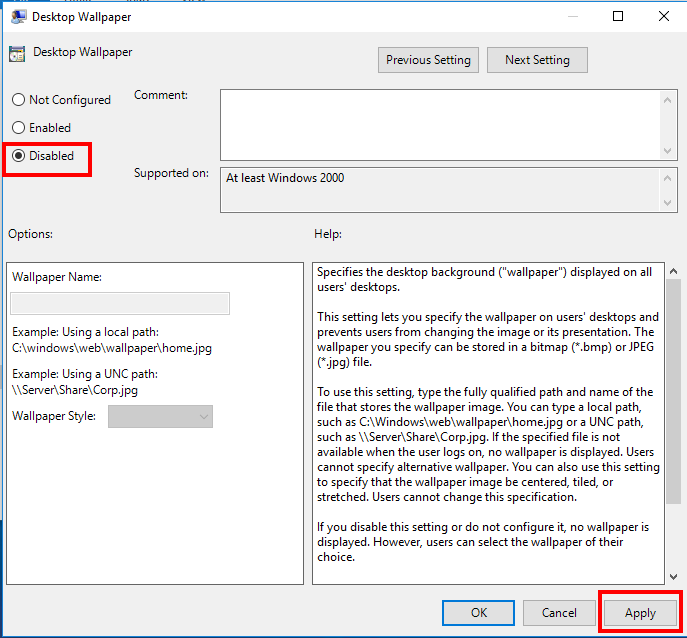
Task: Click the Supported on box scroll down arrow
Action: [667, 202]
